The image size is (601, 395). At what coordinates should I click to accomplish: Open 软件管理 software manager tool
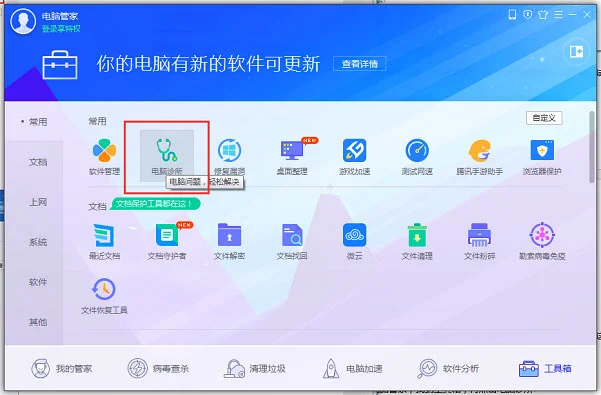tap(104, 157)
